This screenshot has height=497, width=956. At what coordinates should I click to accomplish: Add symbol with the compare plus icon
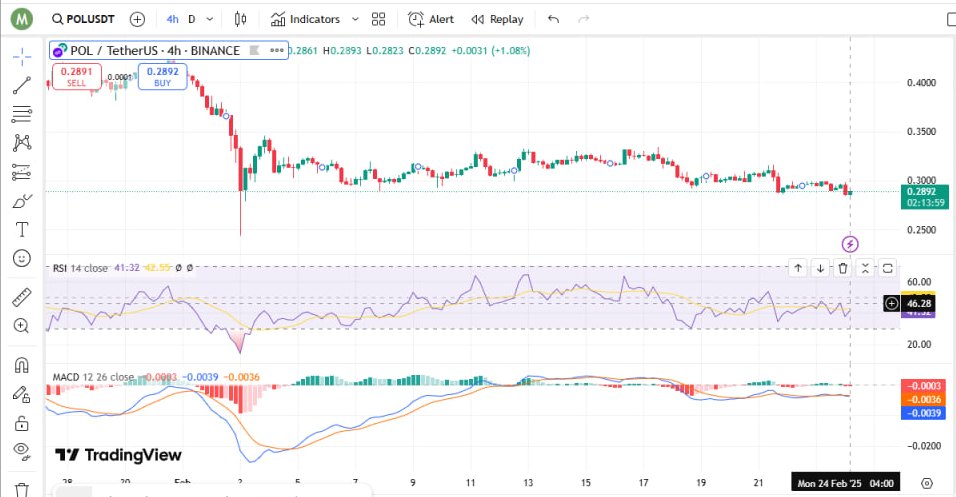[x=138, y=20]
